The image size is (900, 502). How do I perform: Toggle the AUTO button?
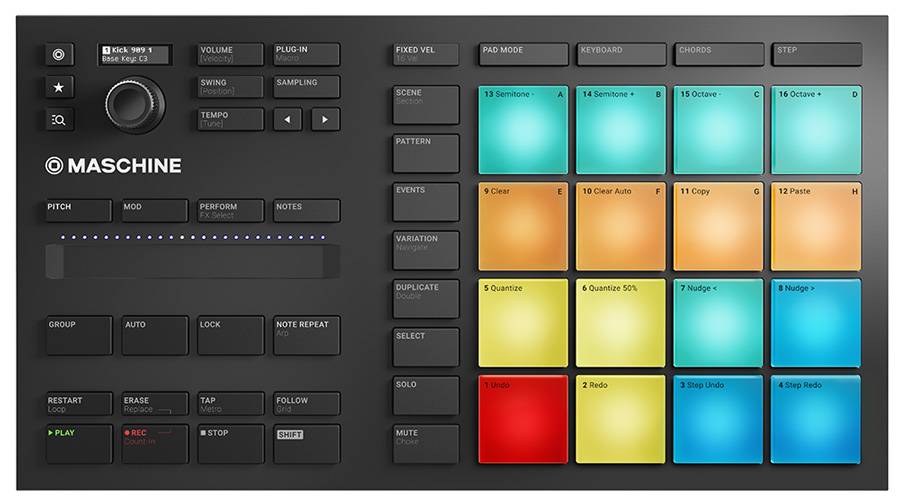click(x=155, y=336)
